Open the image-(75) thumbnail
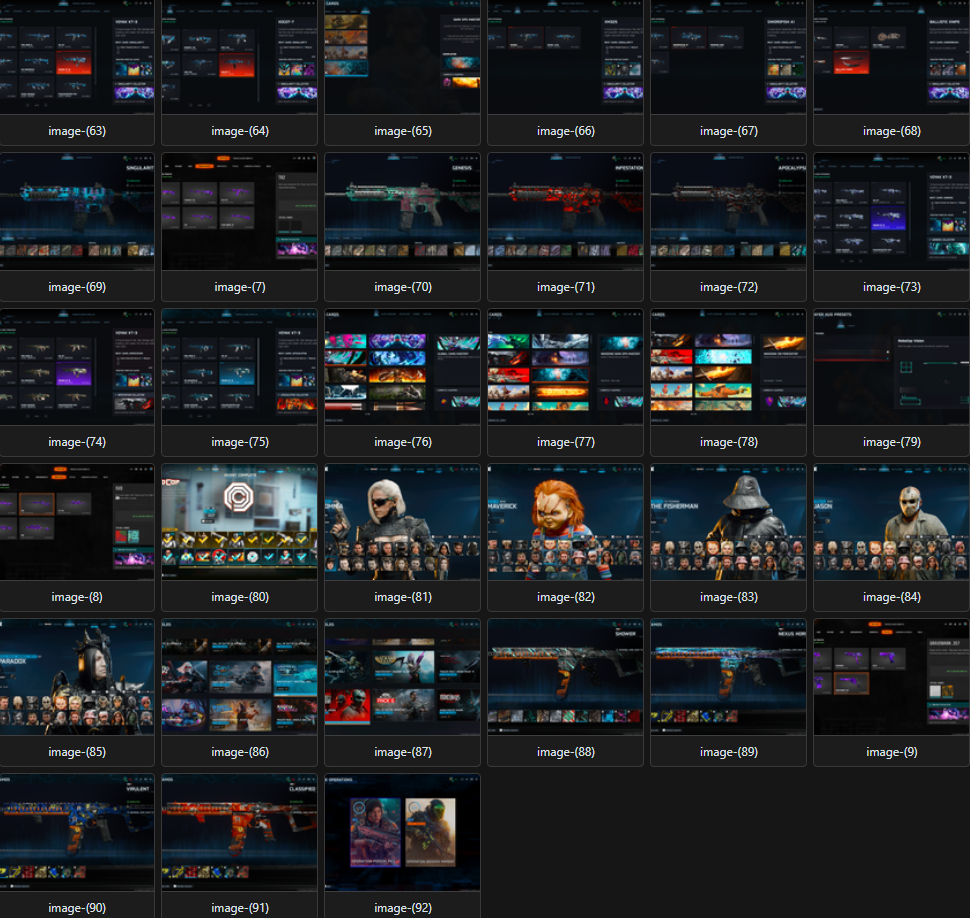The width and height of the screenshot is (970, 918). 239,367
